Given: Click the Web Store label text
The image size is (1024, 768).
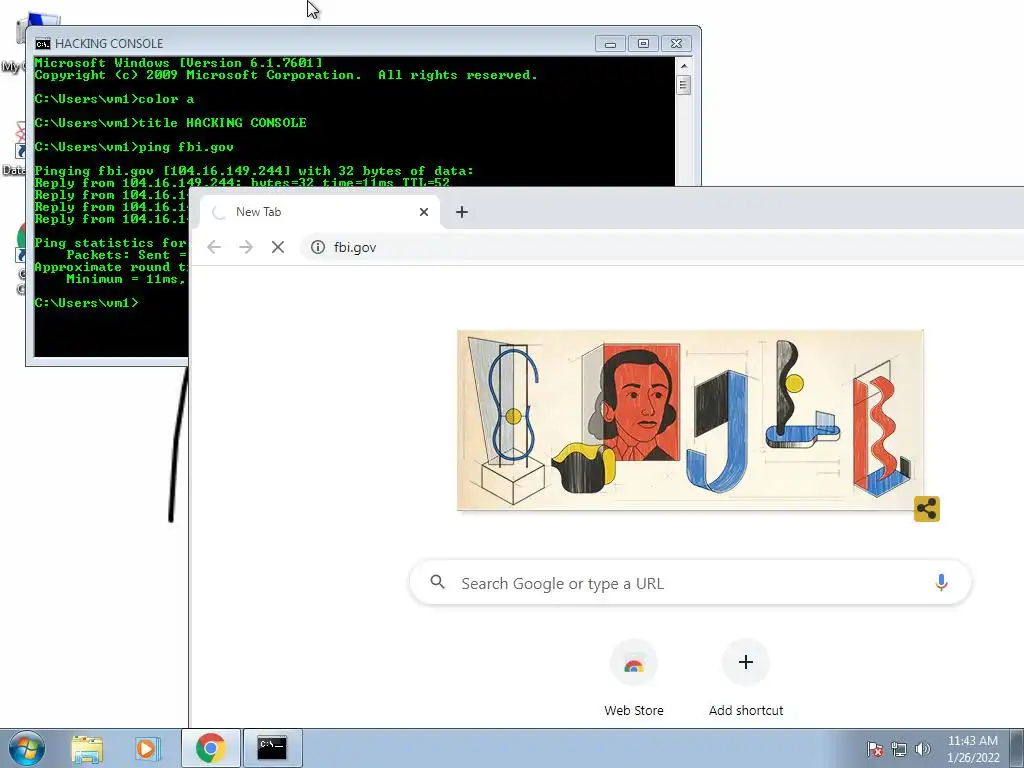Looking at the screenshot, I should tap(633, 711).
